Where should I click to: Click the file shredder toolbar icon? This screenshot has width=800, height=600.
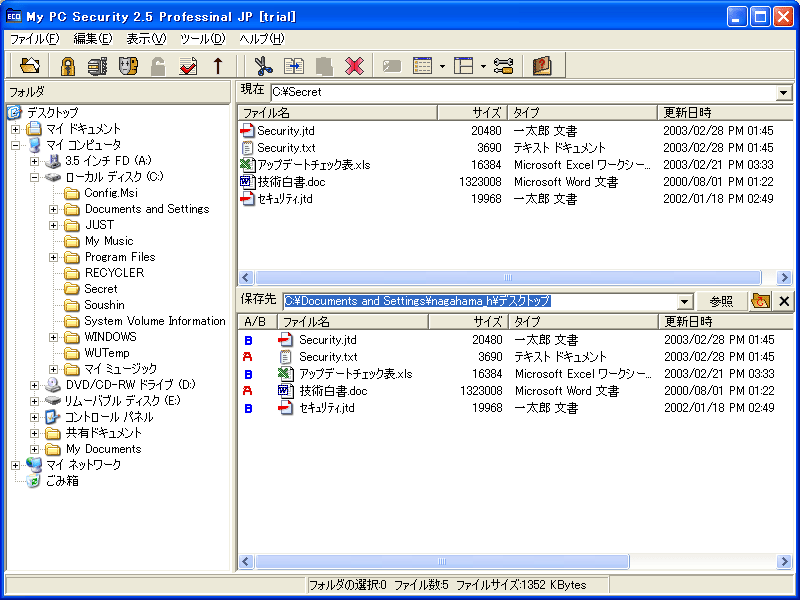pyautogui.click(x=97, y=66)
